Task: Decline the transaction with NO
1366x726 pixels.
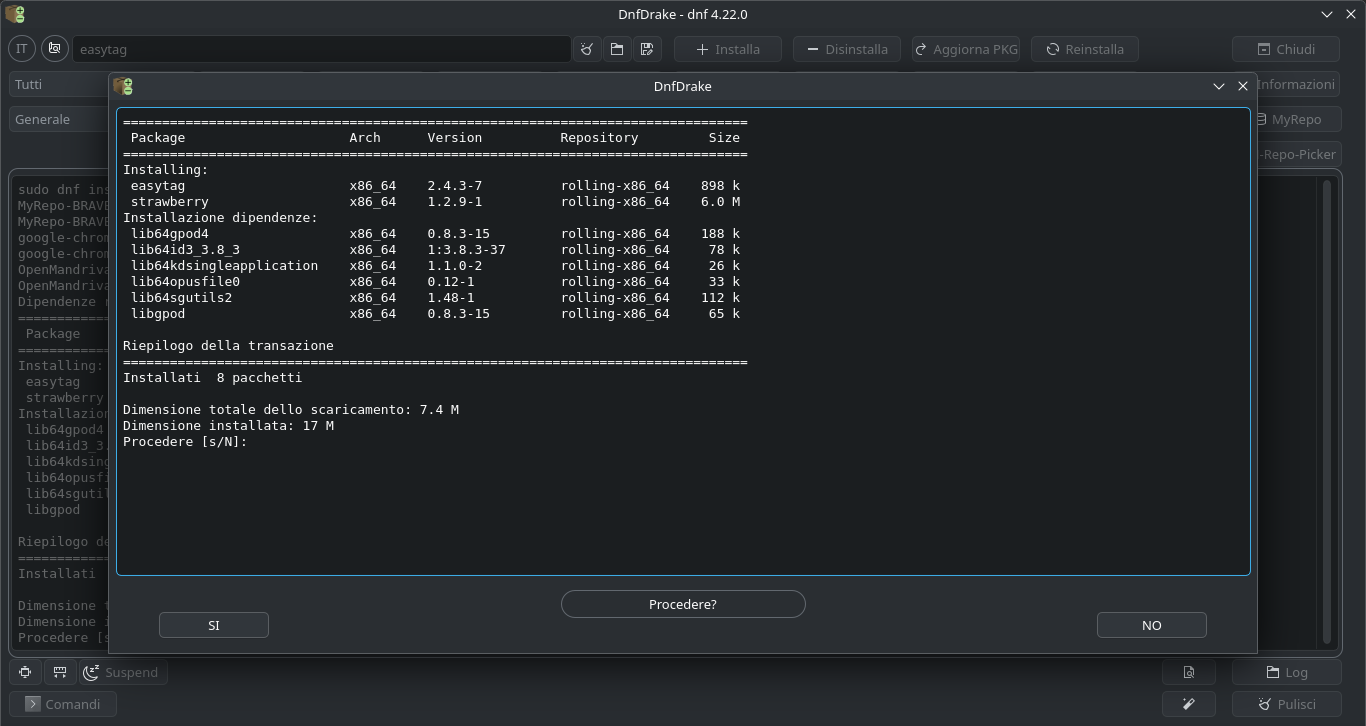Action: tap(1151, 625)
